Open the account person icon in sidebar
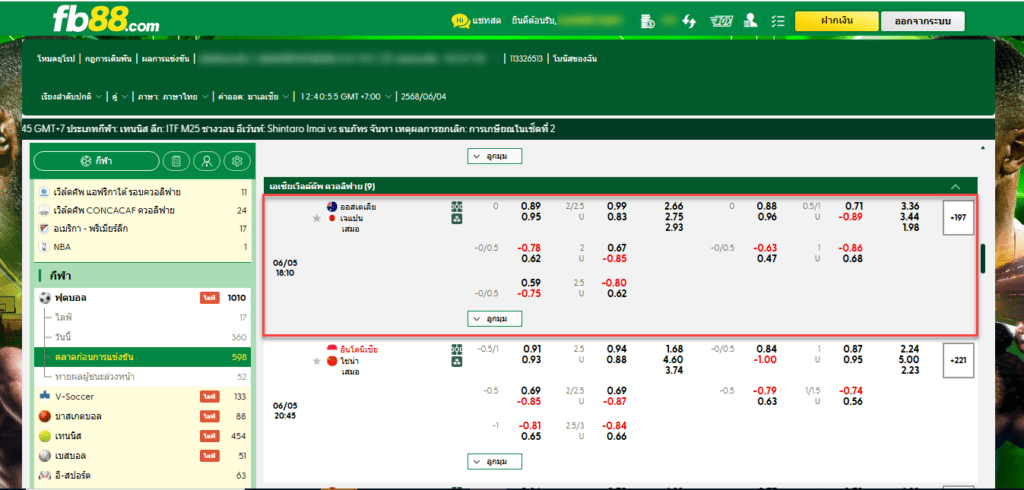This screenshot has width=1024, height=490. [x=207, y=161]
